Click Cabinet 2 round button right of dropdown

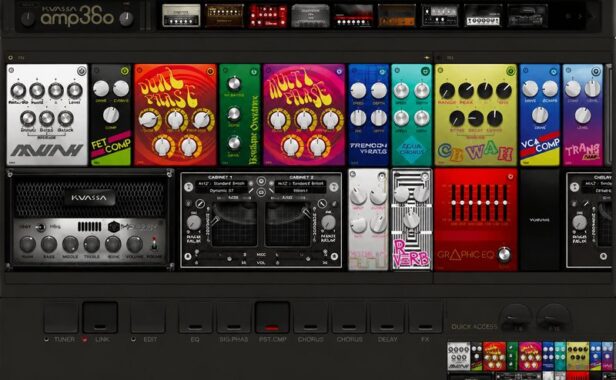334,187
